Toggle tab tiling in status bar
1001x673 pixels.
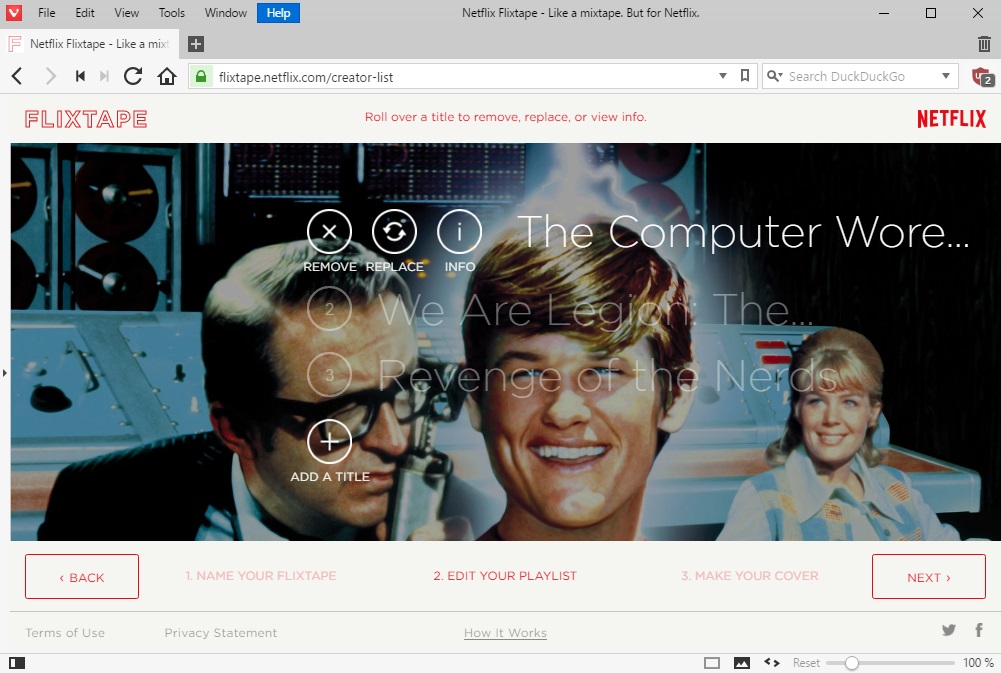tap(712, 663)
